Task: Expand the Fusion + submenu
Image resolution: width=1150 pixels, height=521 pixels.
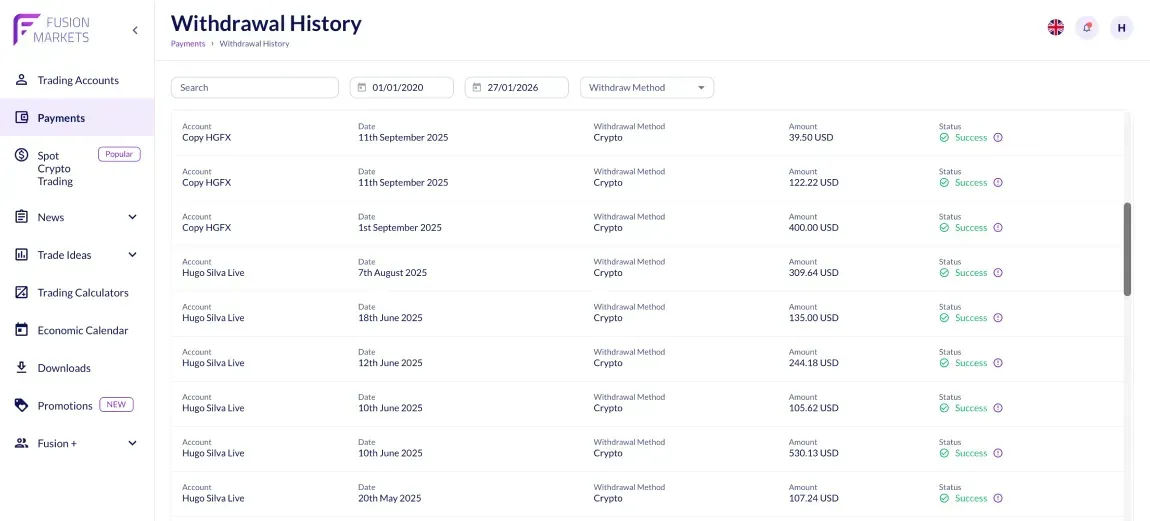Action: (x=133, y=443)
